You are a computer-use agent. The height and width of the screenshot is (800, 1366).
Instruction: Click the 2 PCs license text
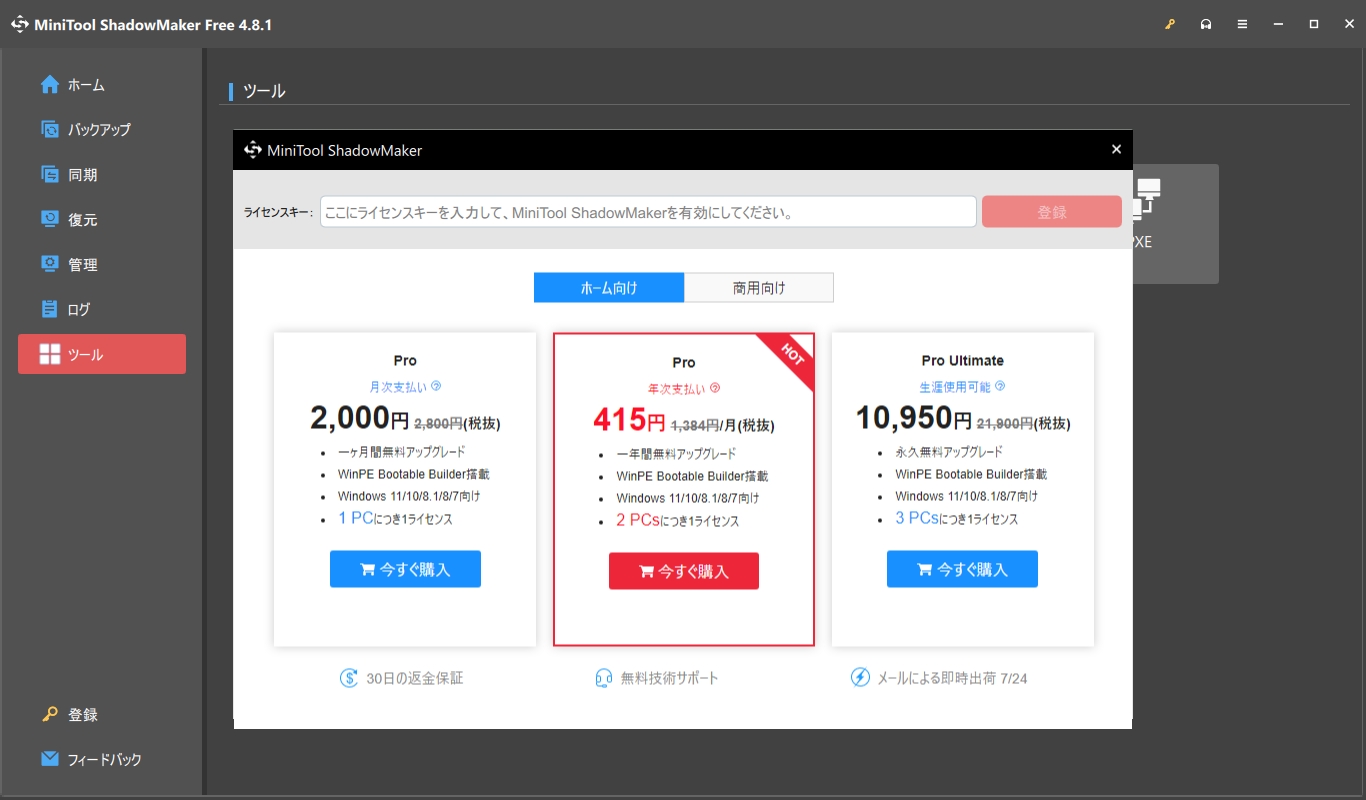click(678, 520)
